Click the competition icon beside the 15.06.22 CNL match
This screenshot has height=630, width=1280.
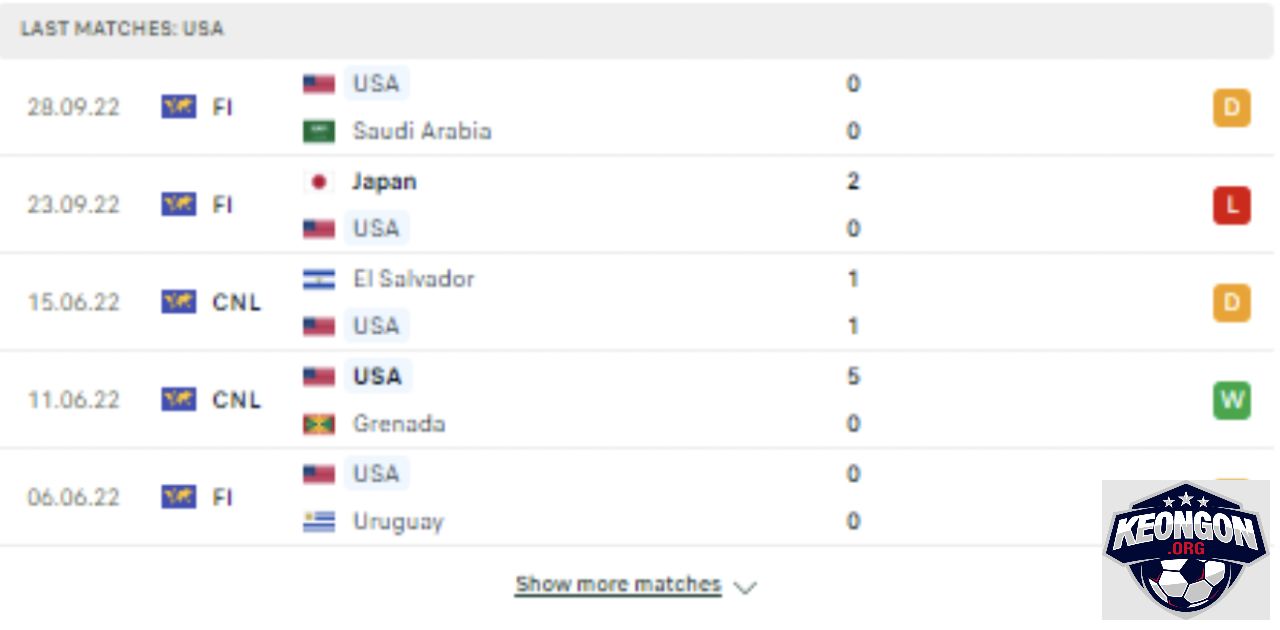(x=179, y=302)
